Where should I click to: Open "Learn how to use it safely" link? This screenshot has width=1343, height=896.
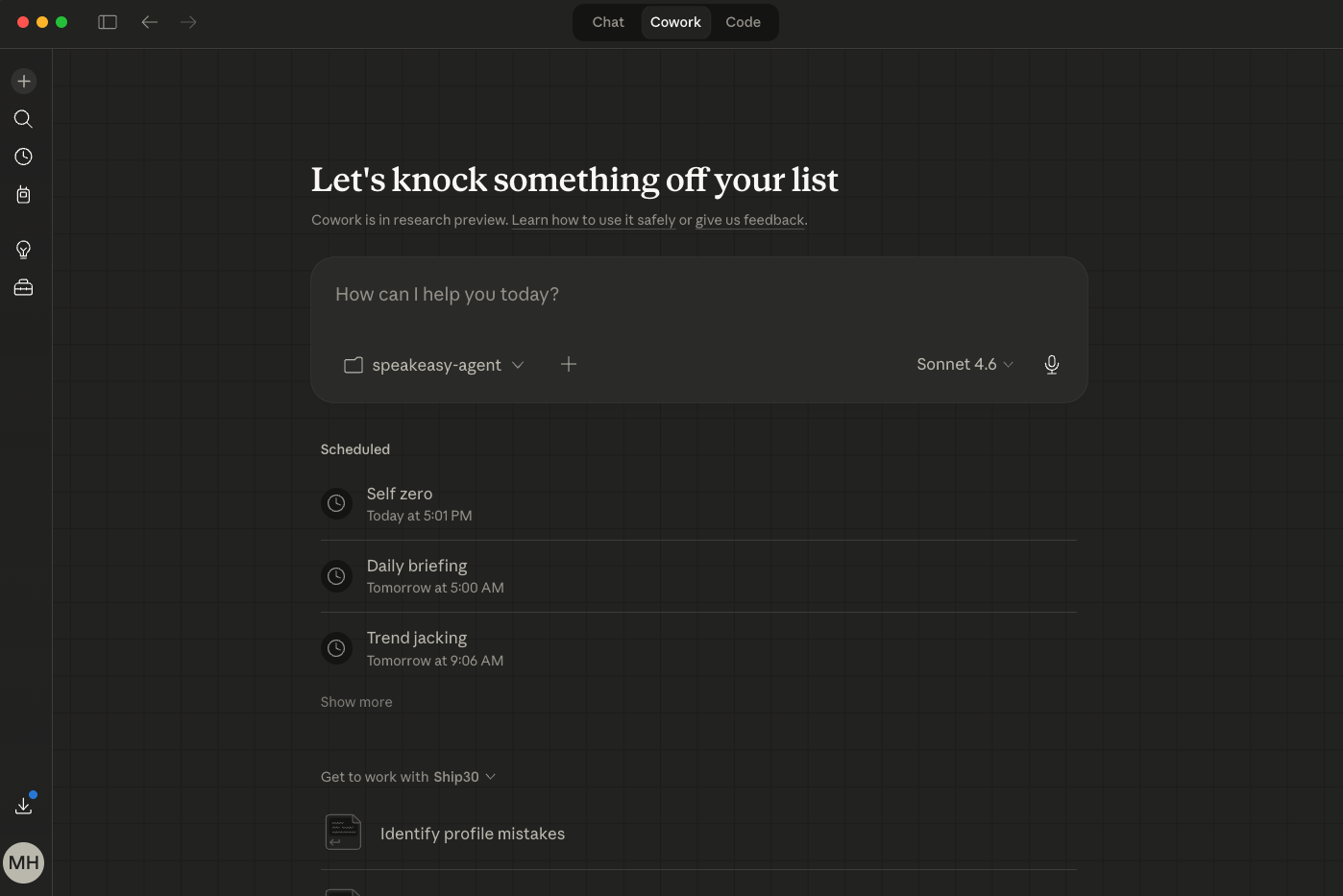click(x=593, y=220)
